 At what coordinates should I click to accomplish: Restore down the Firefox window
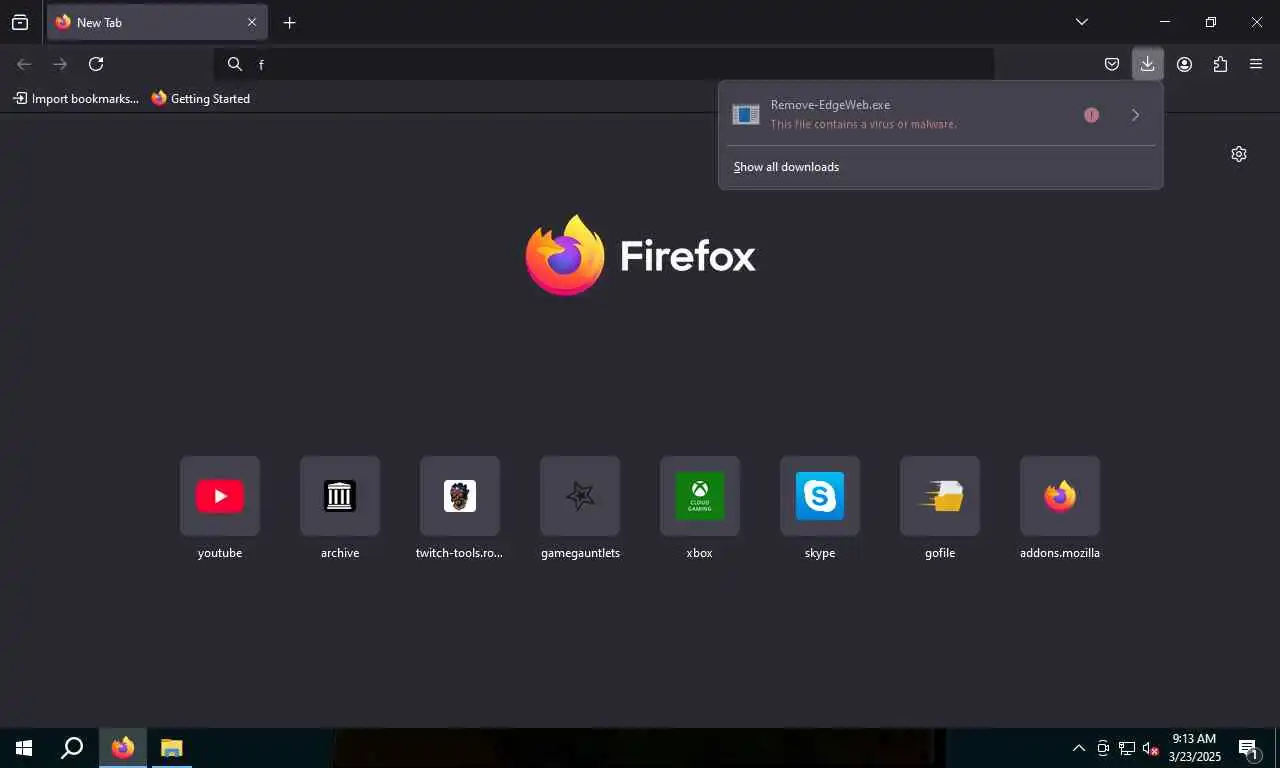pyautogui.click(x=1211, y=22)
